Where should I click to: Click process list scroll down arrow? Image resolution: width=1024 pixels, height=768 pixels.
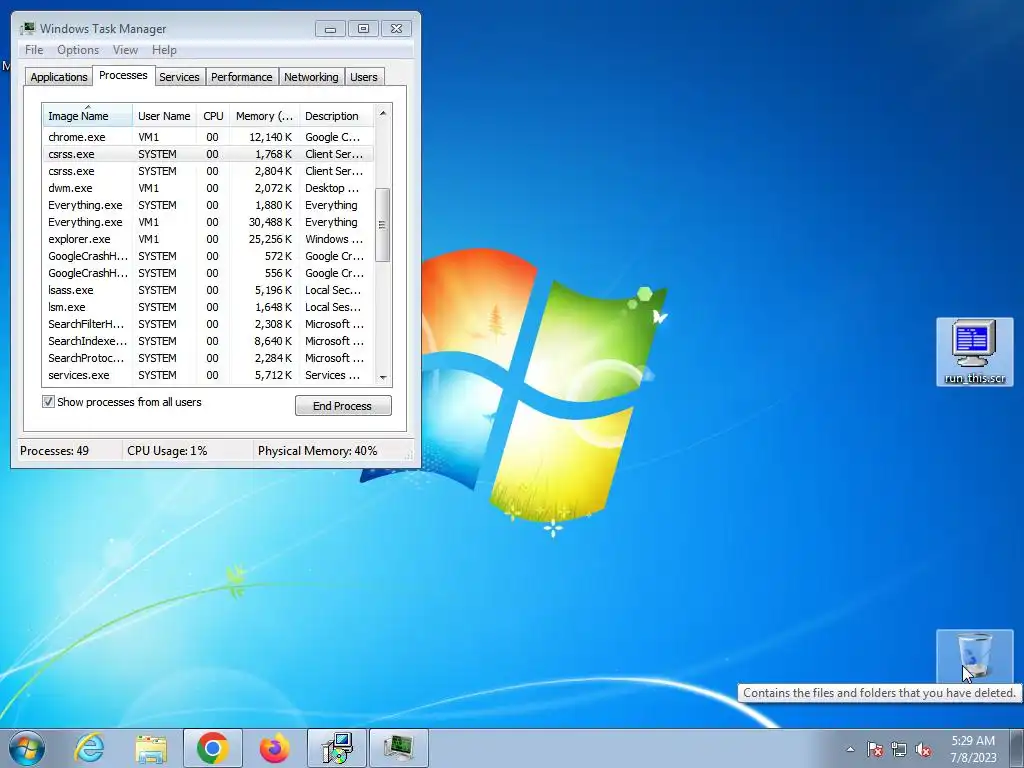[x=383, y=377]
